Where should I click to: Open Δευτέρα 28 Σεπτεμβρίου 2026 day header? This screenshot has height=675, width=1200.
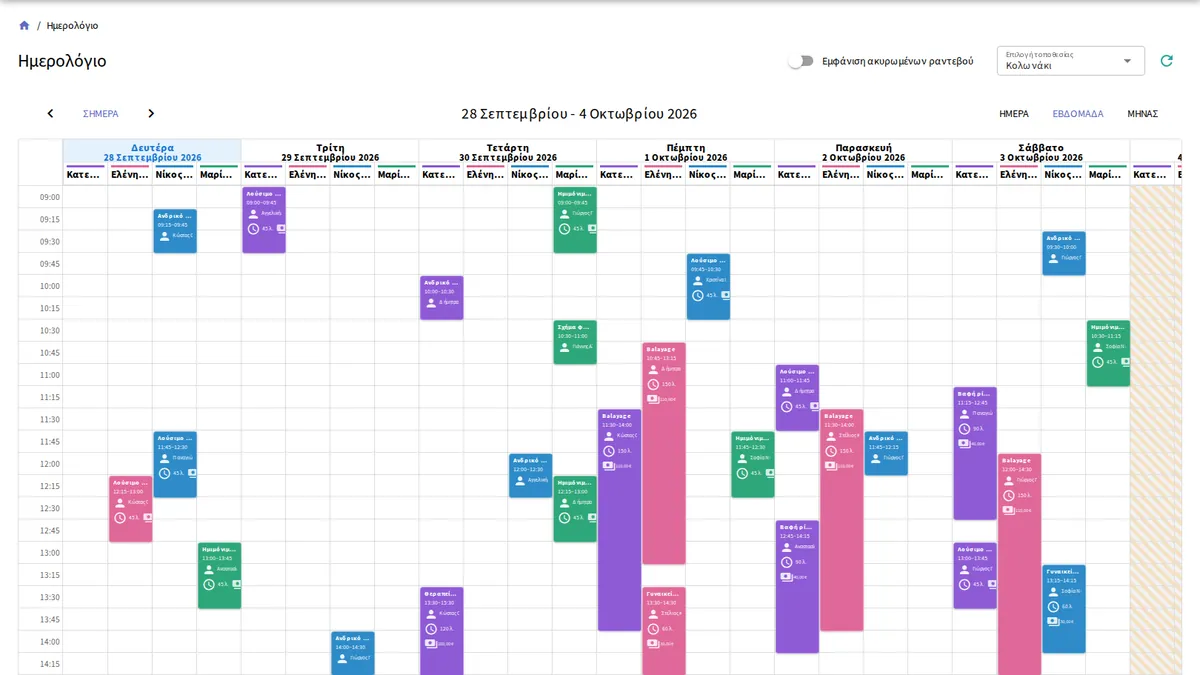tap(152, 152)
